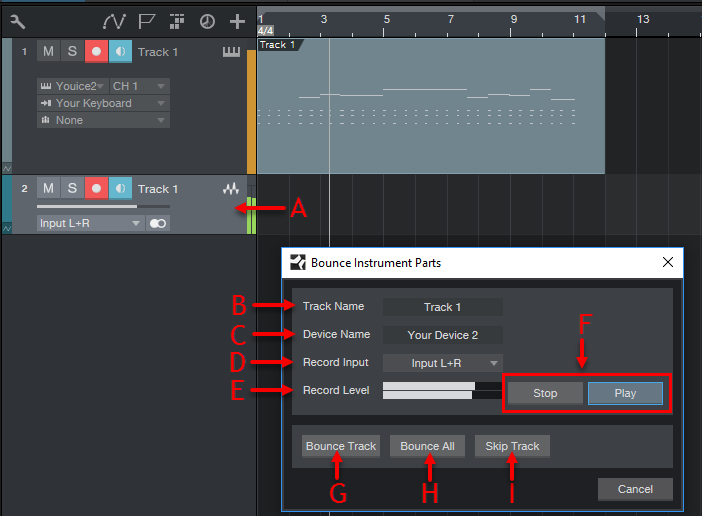702x516 pixels.
Task: Click the Play button in the dialog
Action: click(x=625, y=393)
